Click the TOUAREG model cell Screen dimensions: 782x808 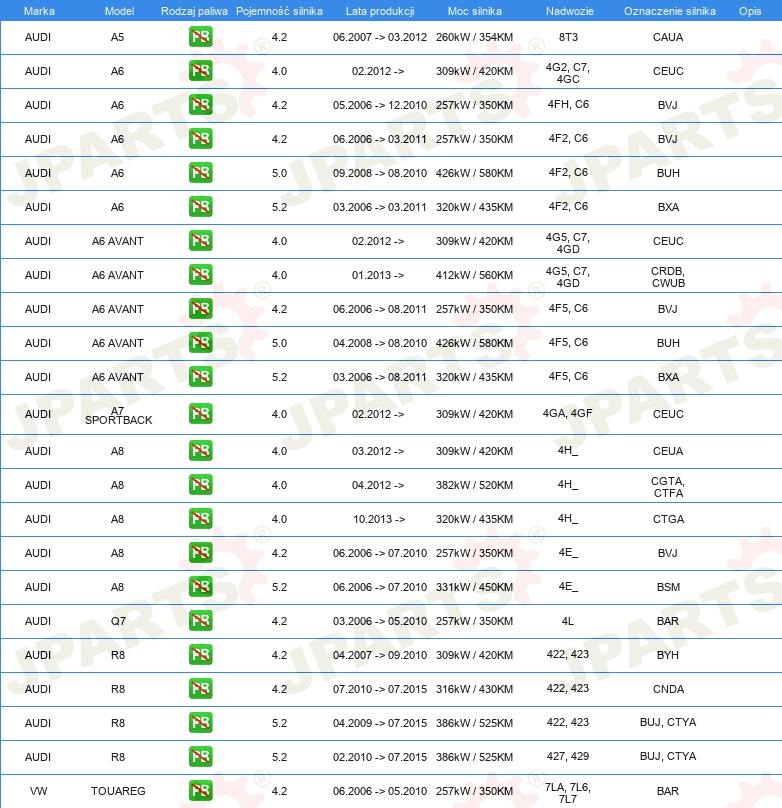118,791
